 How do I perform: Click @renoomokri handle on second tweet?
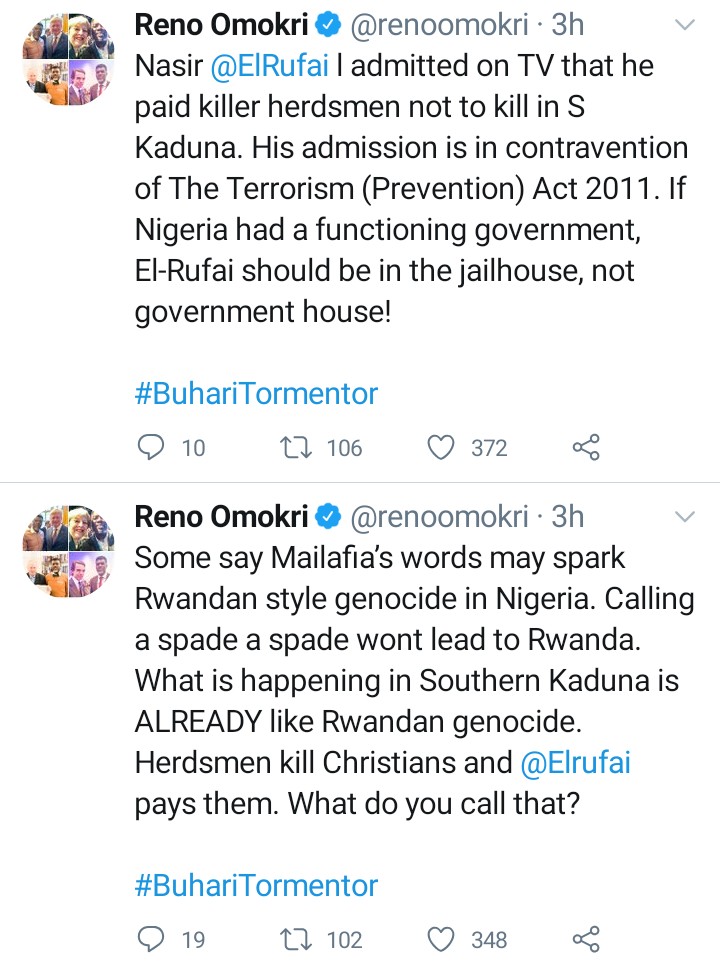(x=438, y=516)
